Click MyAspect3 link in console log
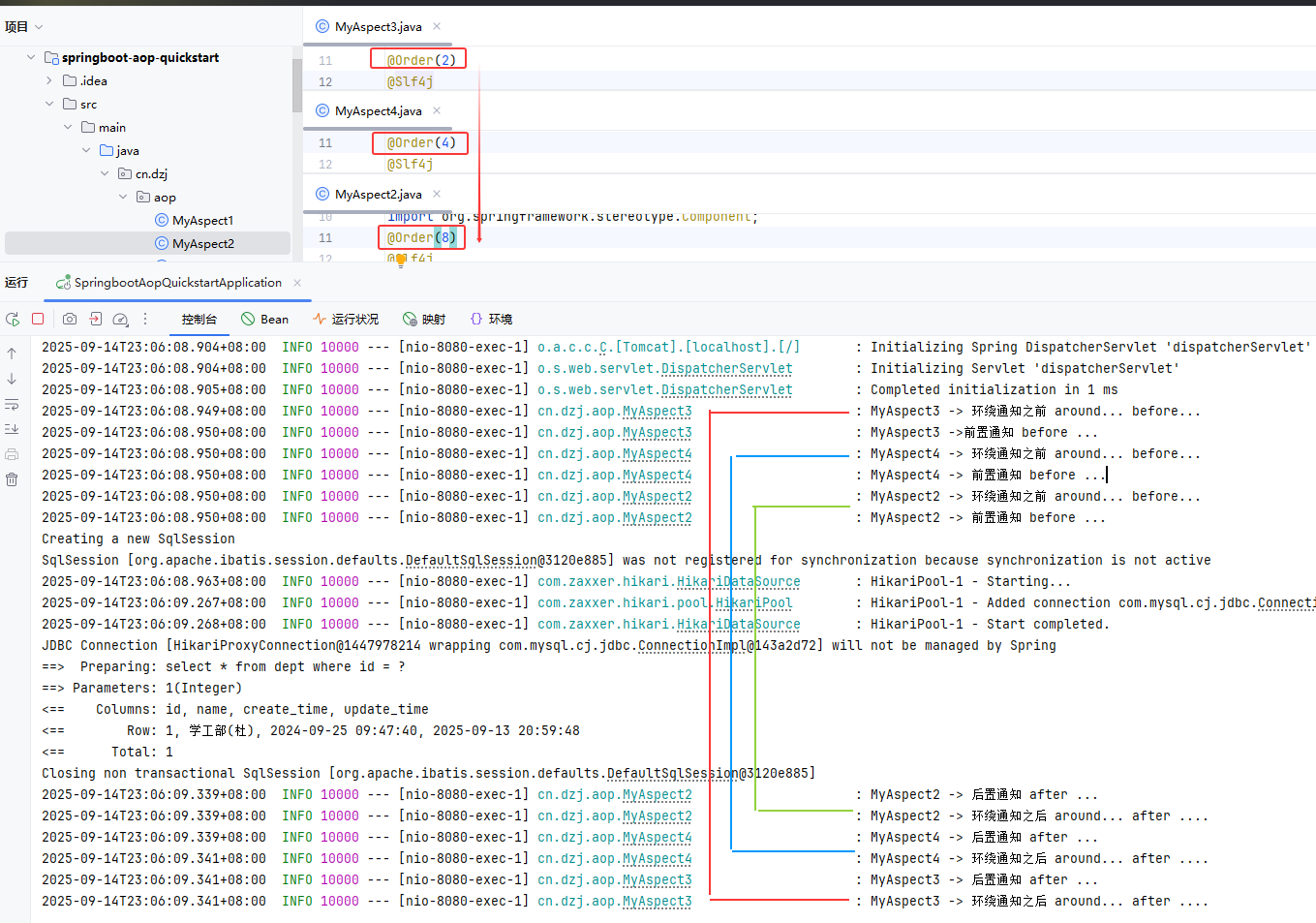The image size is (1316, 923). [x=657, y=411]
